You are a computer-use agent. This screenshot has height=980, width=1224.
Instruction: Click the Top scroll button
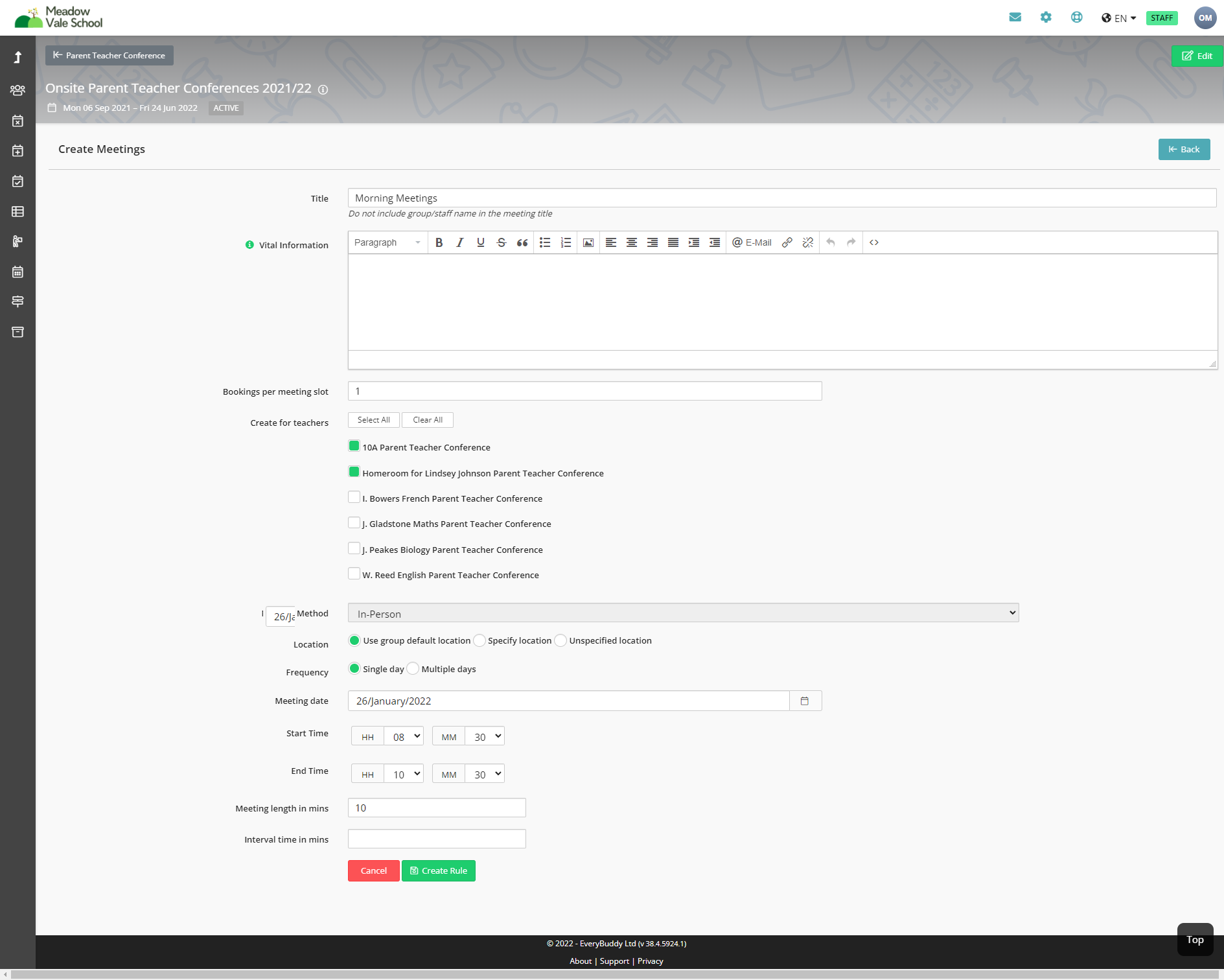coord(1195,939)
